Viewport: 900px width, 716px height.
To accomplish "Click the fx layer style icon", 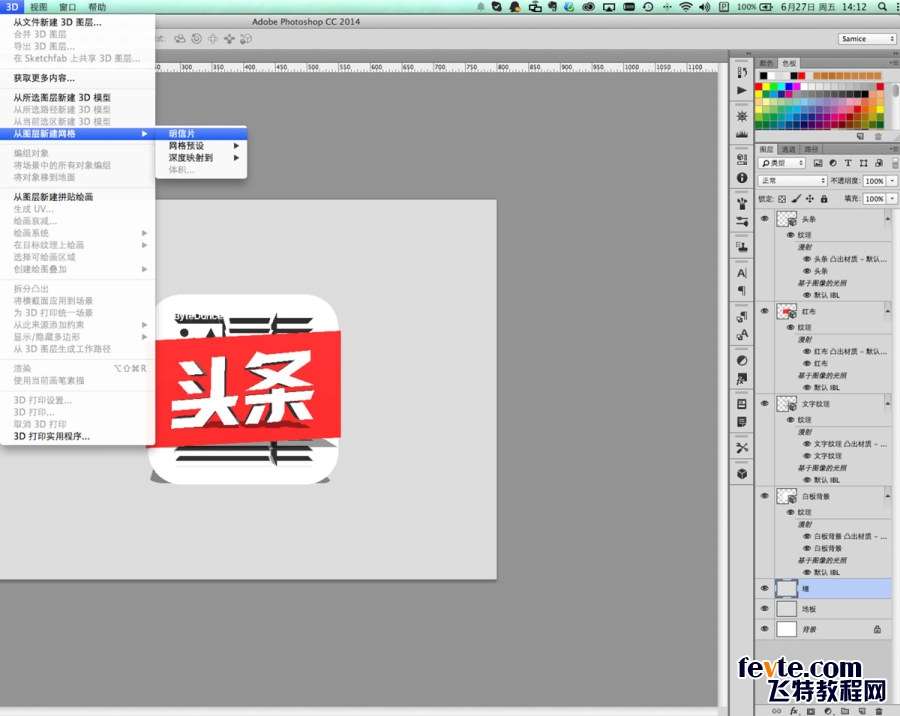I will click(793, 710).
